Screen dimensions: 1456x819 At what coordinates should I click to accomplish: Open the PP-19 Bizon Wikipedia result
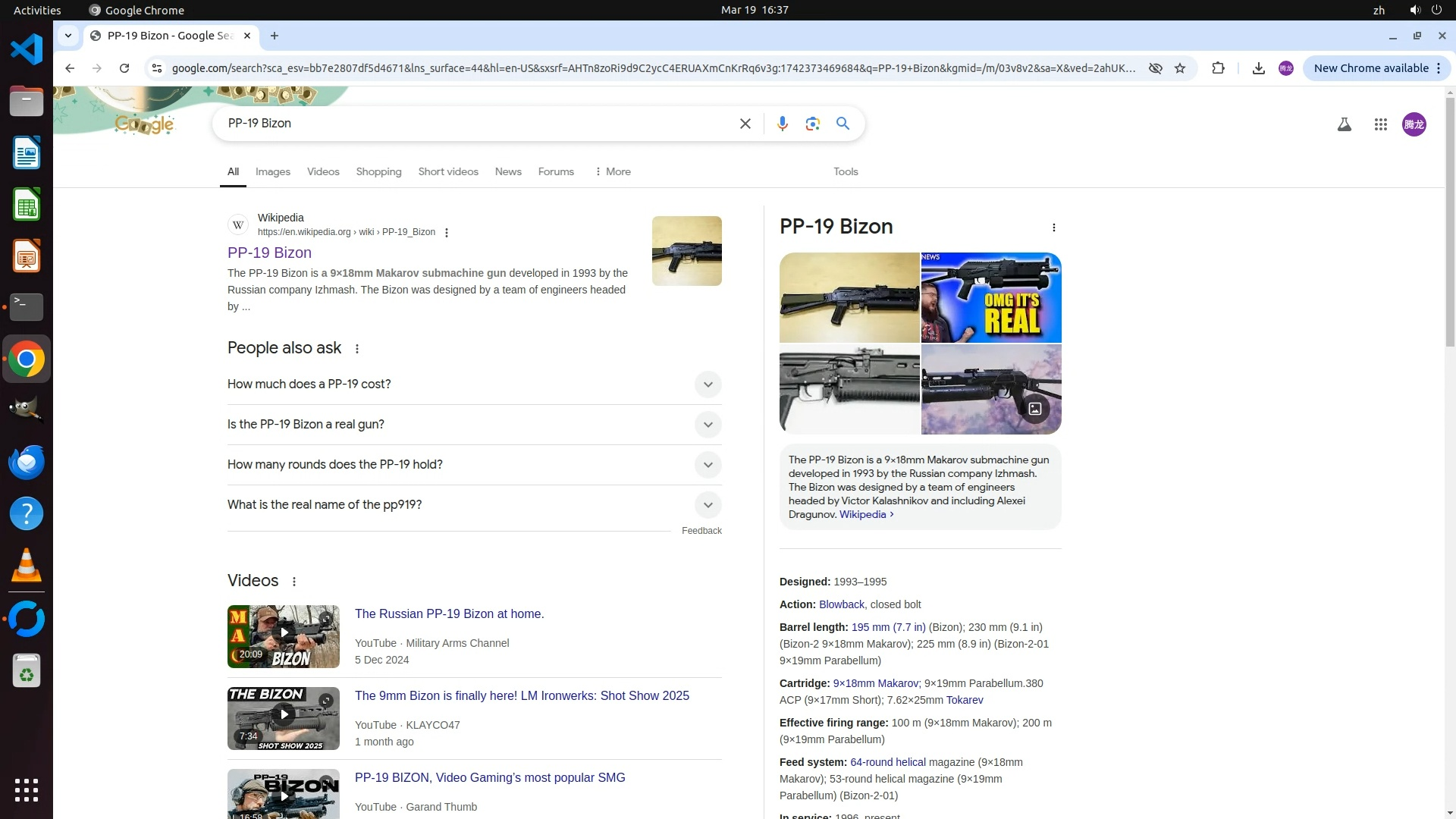click(x=269, y=253)
